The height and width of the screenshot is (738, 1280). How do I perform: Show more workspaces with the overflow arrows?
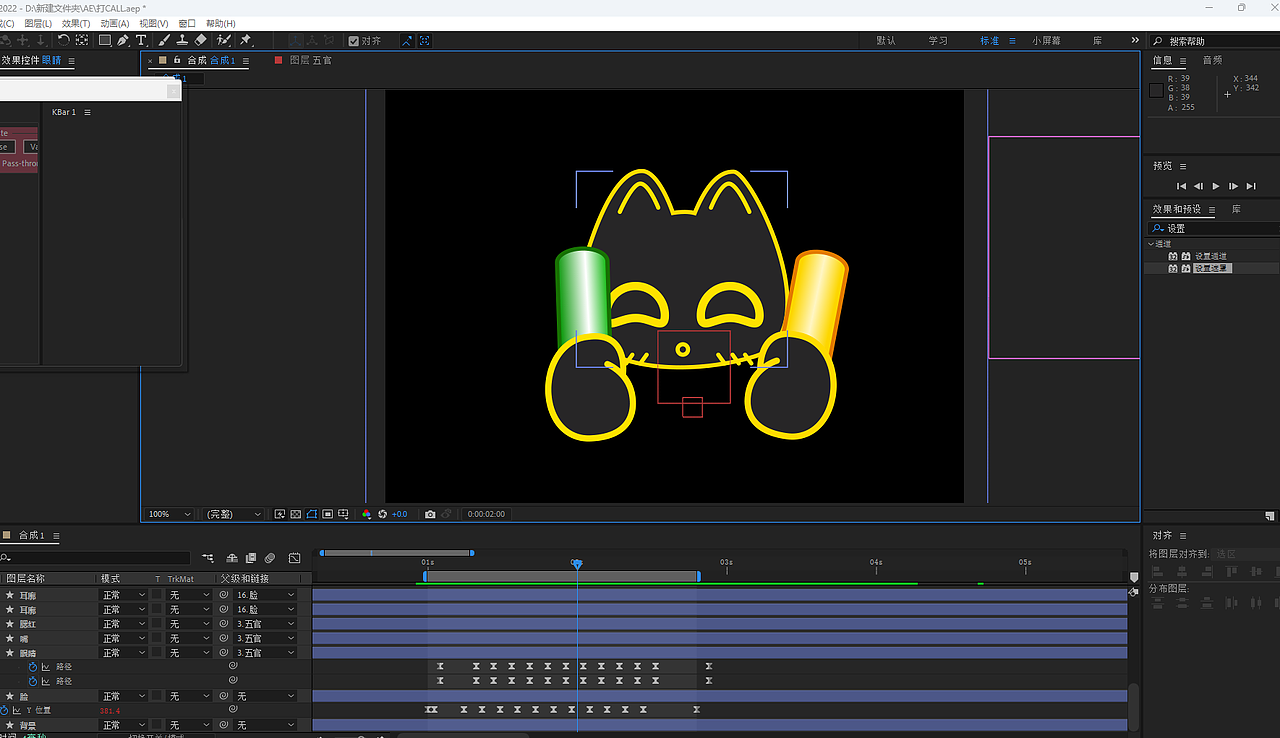pos(1135,41)
